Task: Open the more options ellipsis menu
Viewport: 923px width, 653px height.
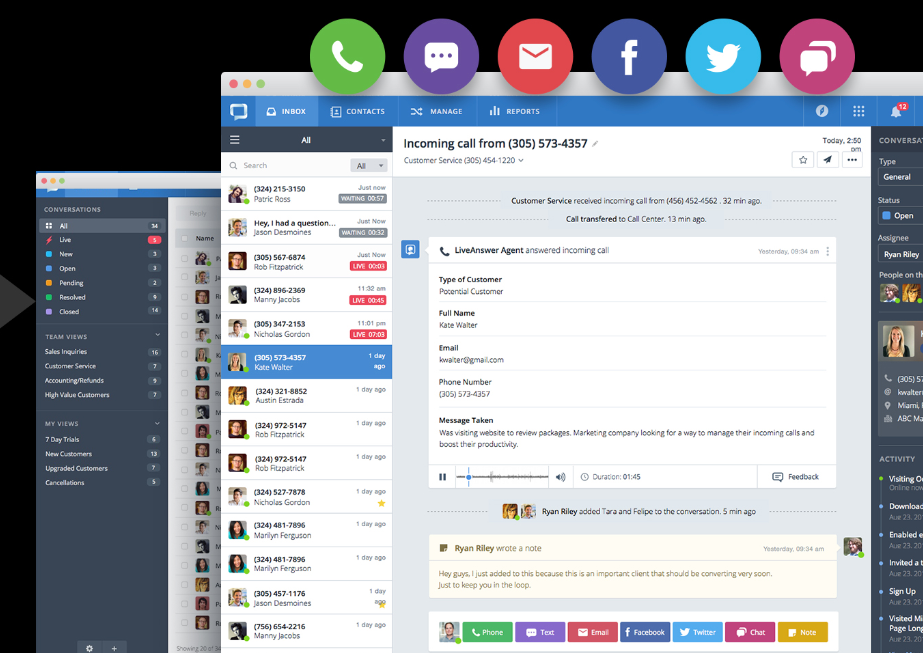Action: pyautogui.click(x=852, y=159)
